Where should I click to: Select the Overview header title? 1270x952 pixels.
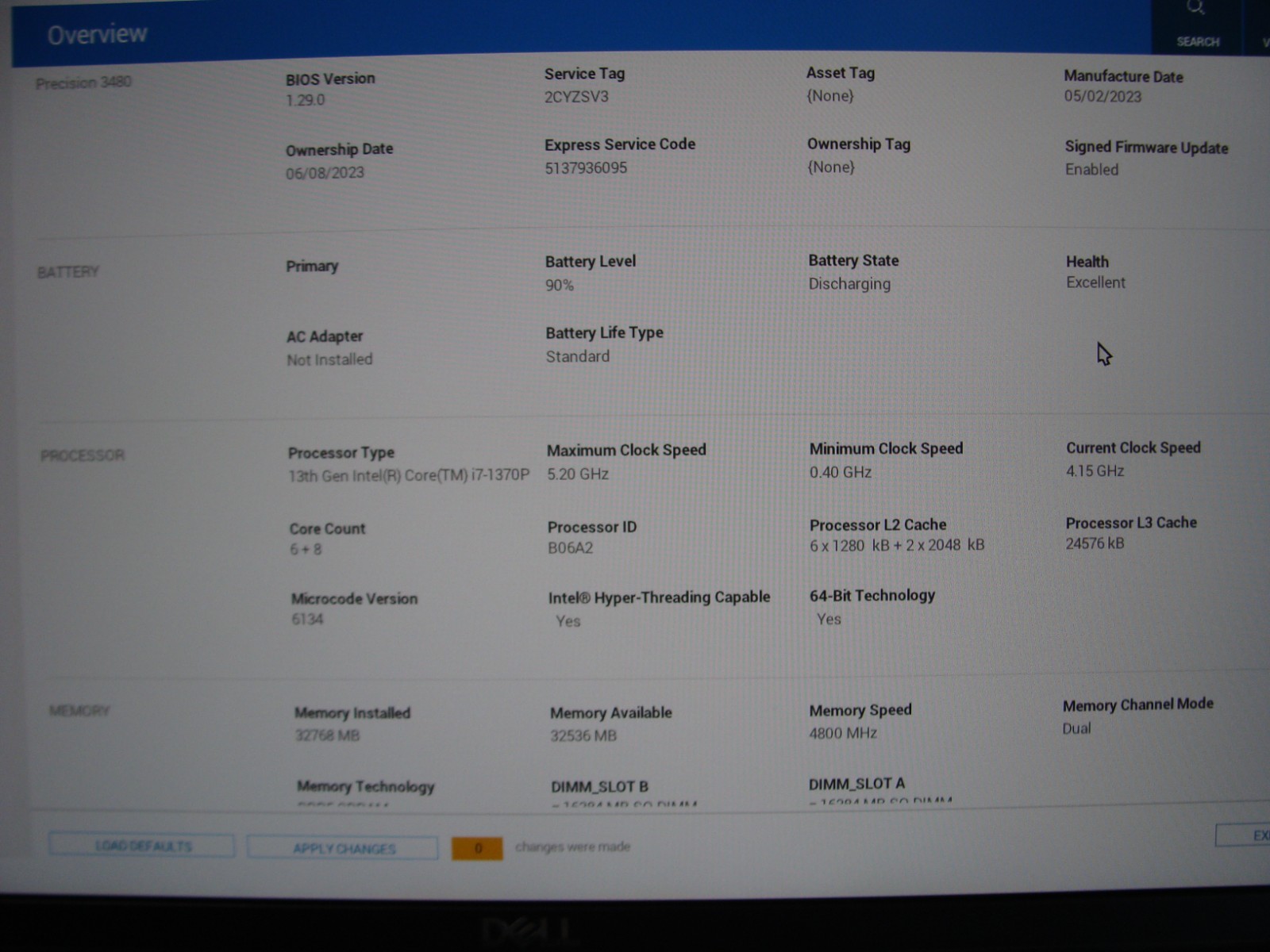coord(97,34)
